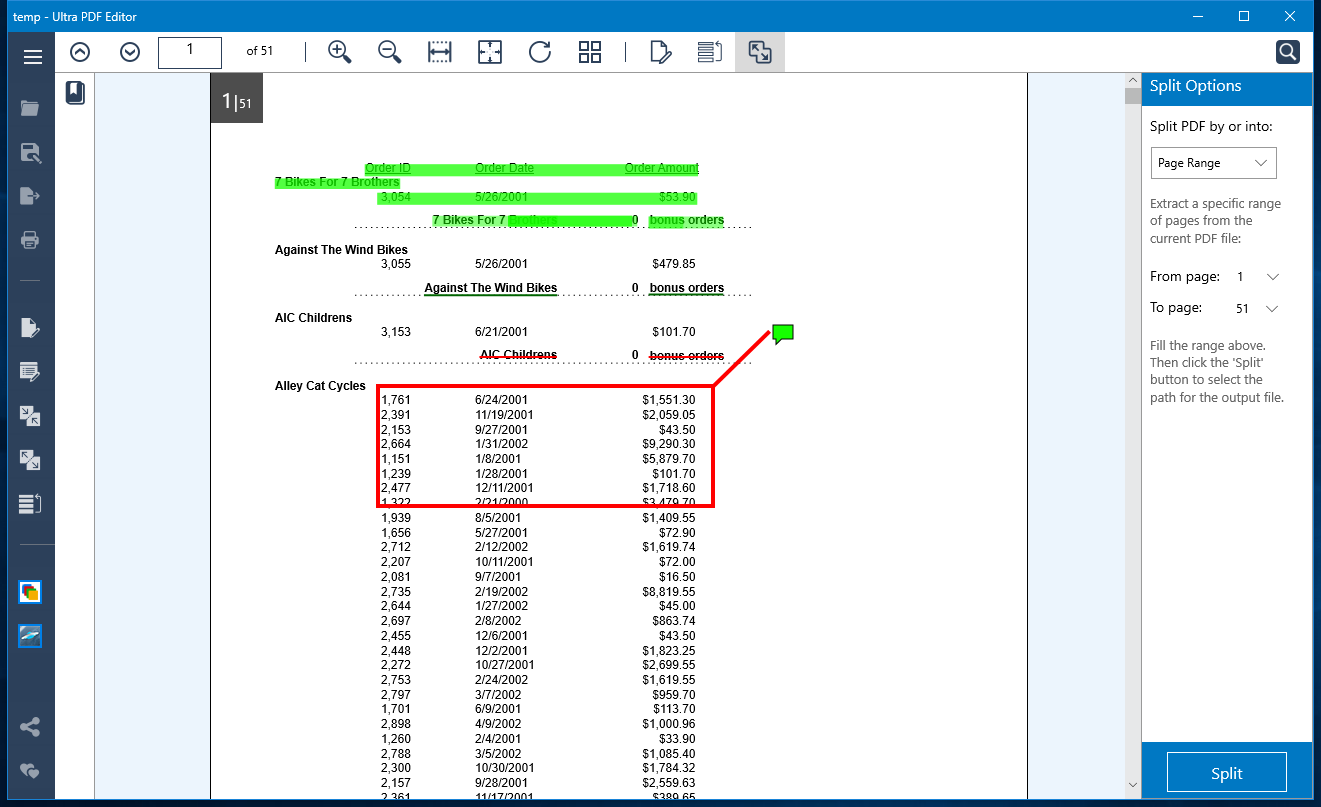Image resolution: width=1321 pixels, height=807 pixels.
Task: Open the bookmarks panel
Action: coord(75,93)
